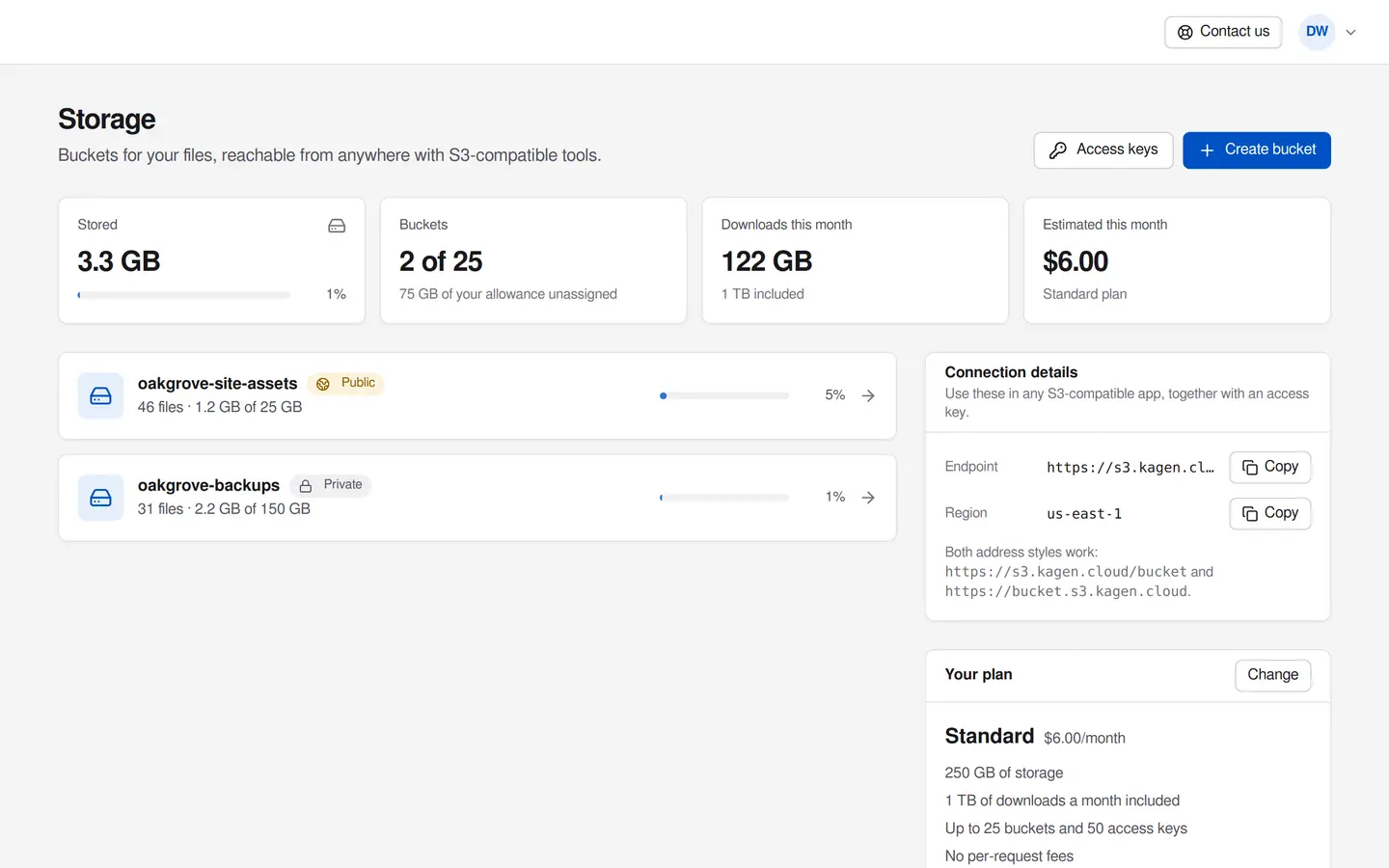Click the lifebuoy icon on Contact us
1389x868 pixels.
[1185, 33]
